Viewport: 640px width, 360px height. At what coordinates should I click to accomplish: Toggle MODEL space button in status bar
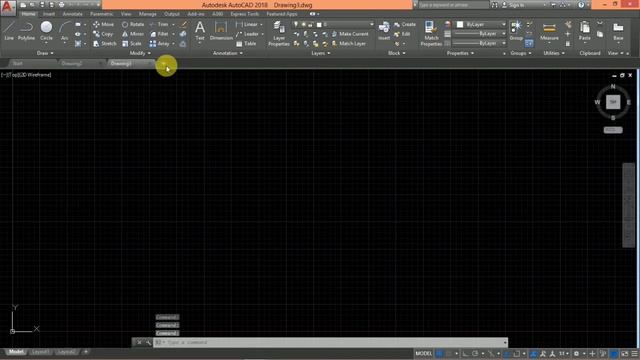click(424, 353)
